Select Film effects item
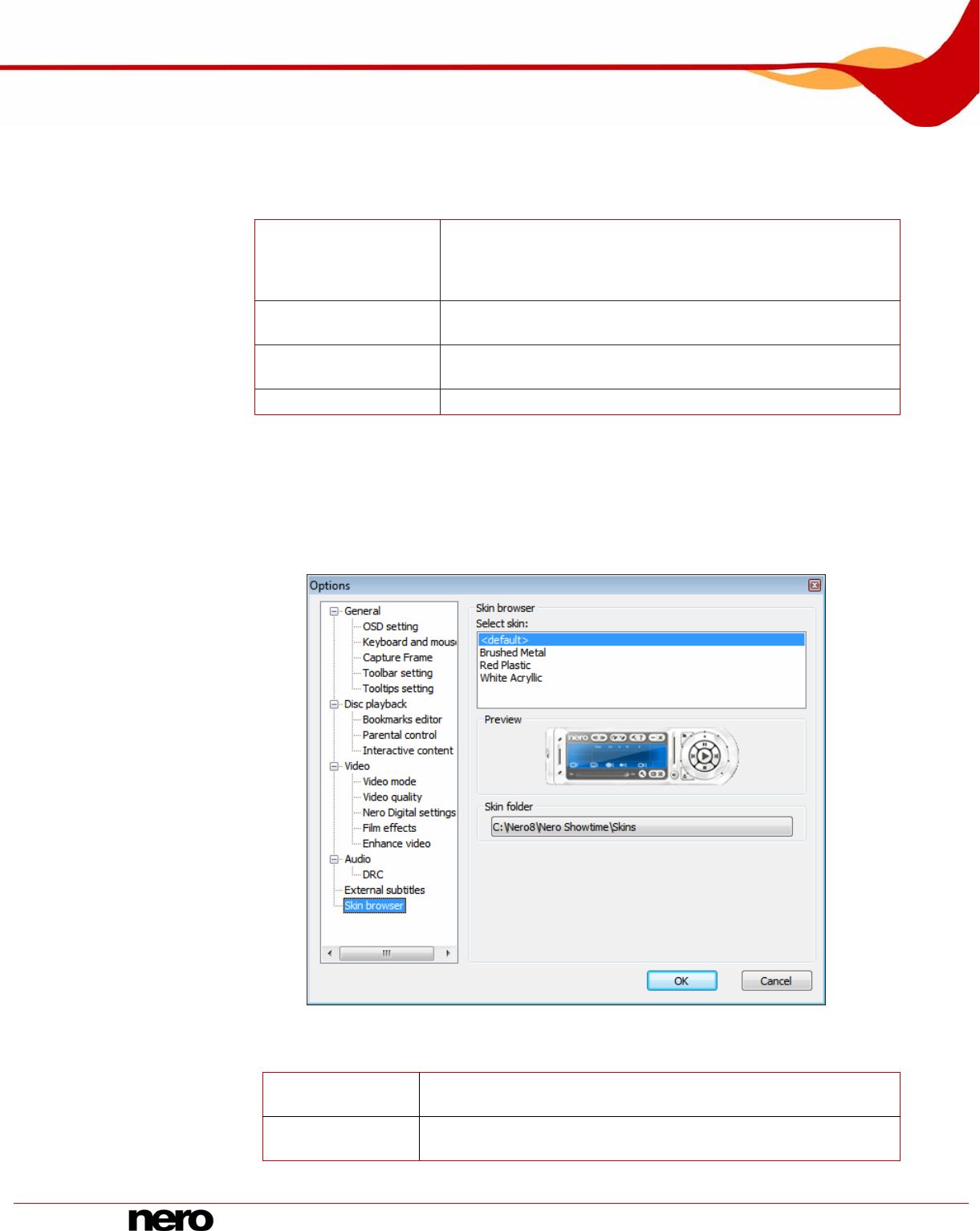This screenshot has height=1231, width=980. 389,828
